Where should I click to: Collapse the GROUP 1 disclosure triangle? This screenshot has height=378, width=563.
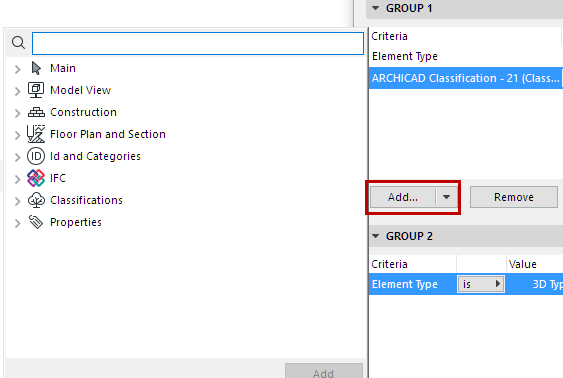[x=376, y=8]
